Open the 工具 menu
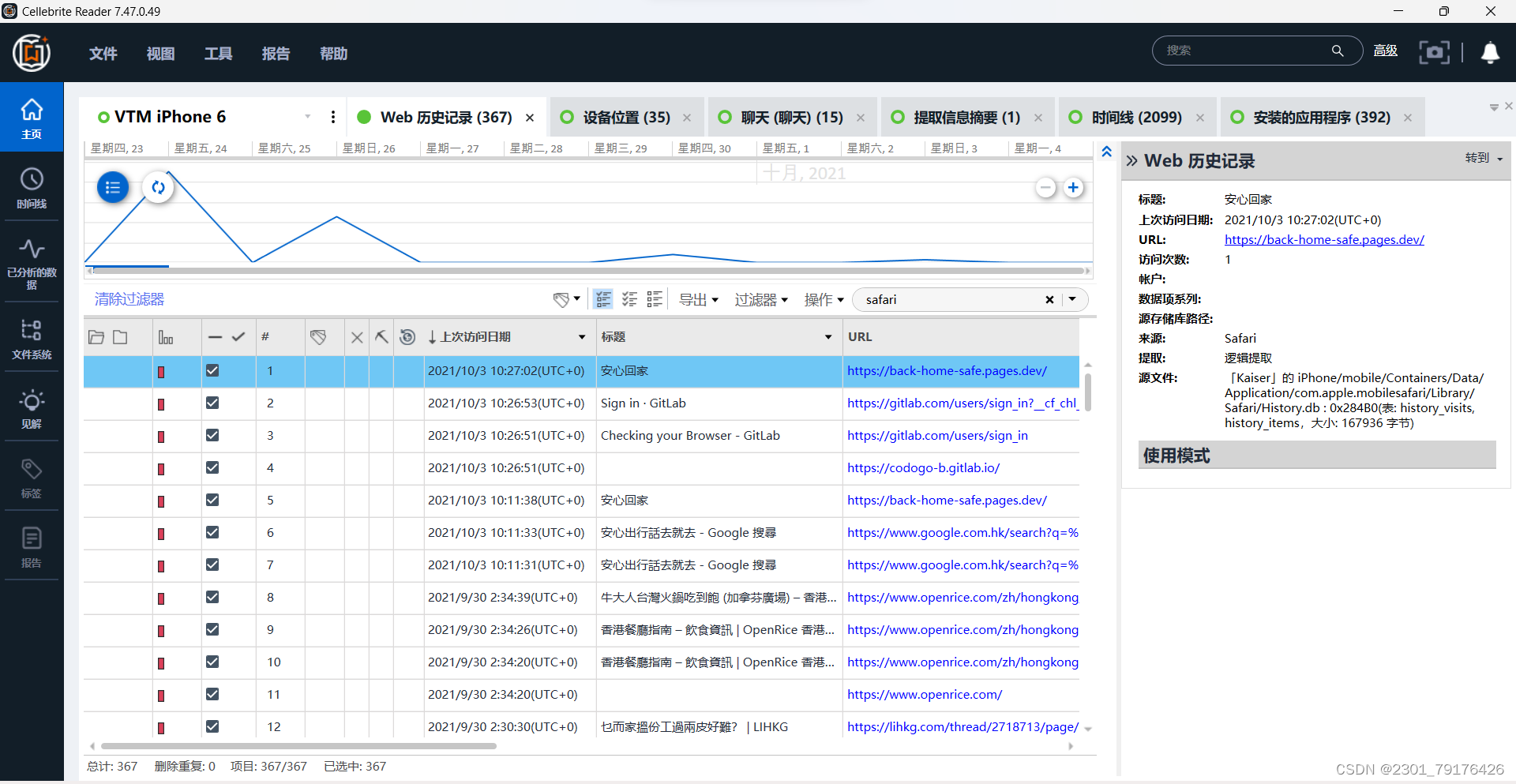Image resolution: width=1516 pixels, height=784 pixels. (219, 54)
